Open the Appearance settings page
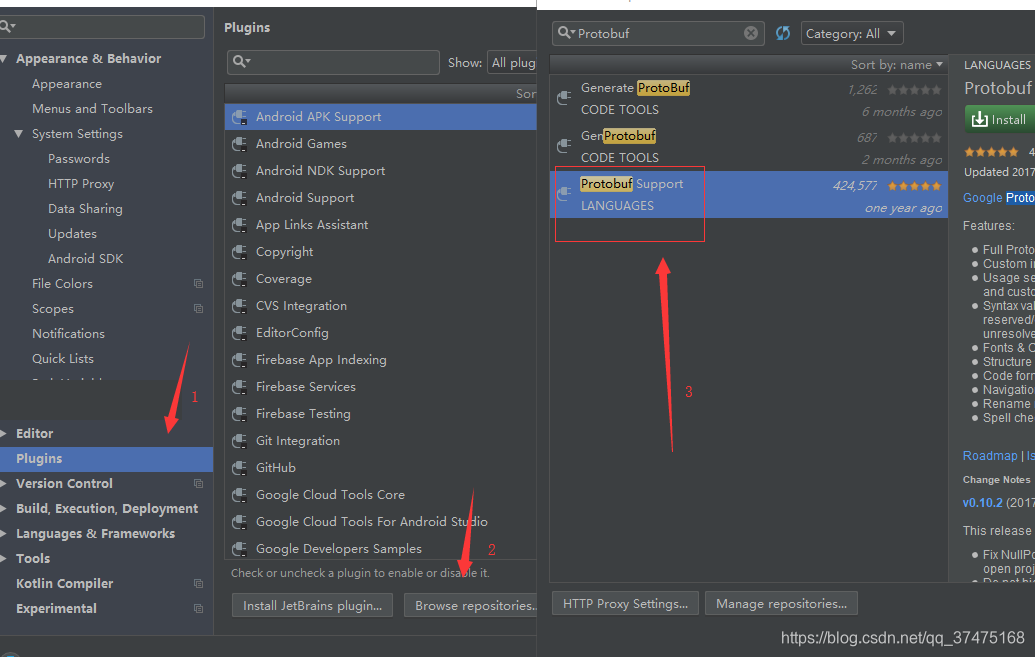The height and width of the screenshot is (657, 1035). [x=67, y=84]
